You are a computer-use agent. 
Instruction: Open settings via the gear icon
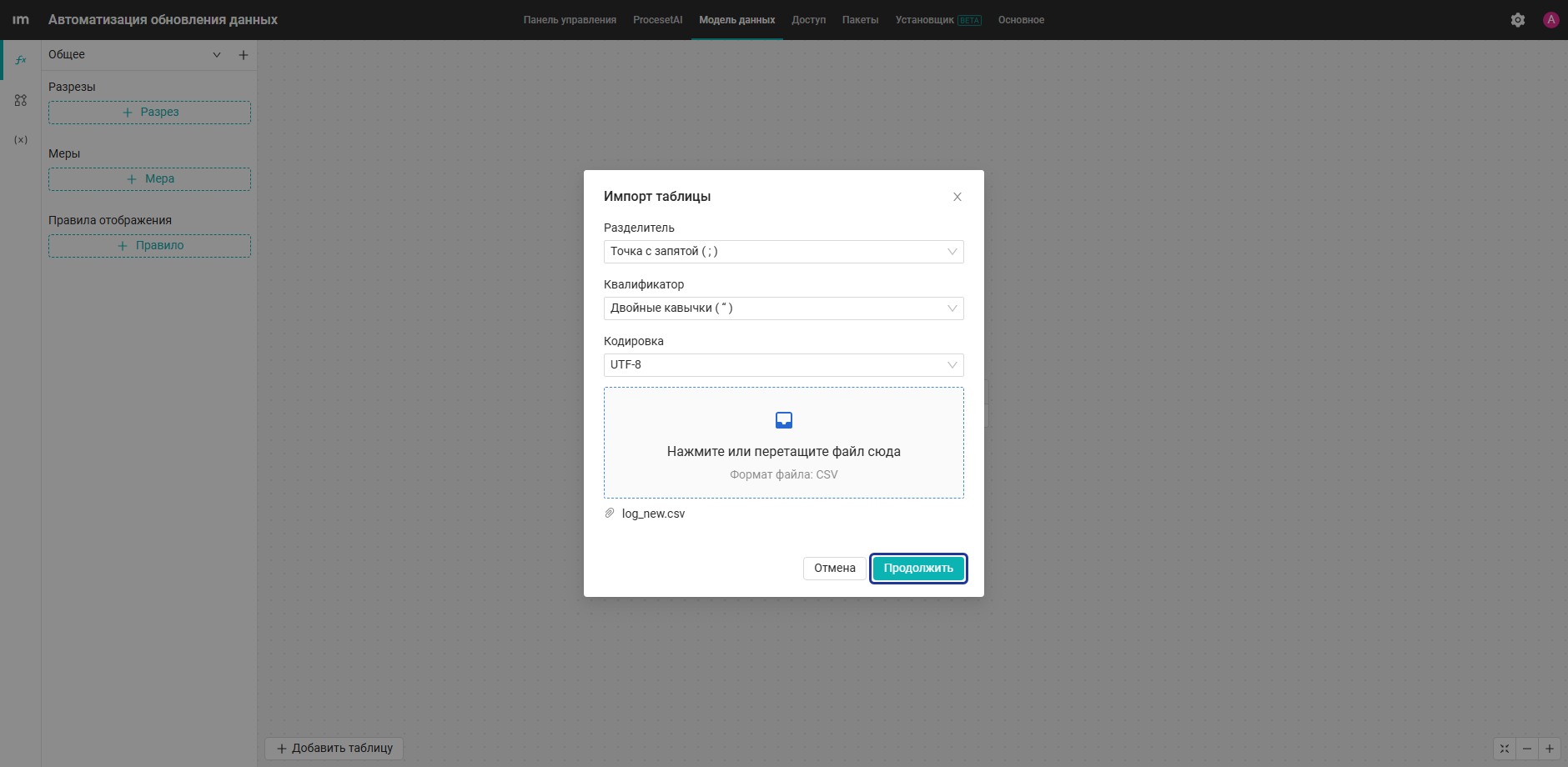[1518, 20]
